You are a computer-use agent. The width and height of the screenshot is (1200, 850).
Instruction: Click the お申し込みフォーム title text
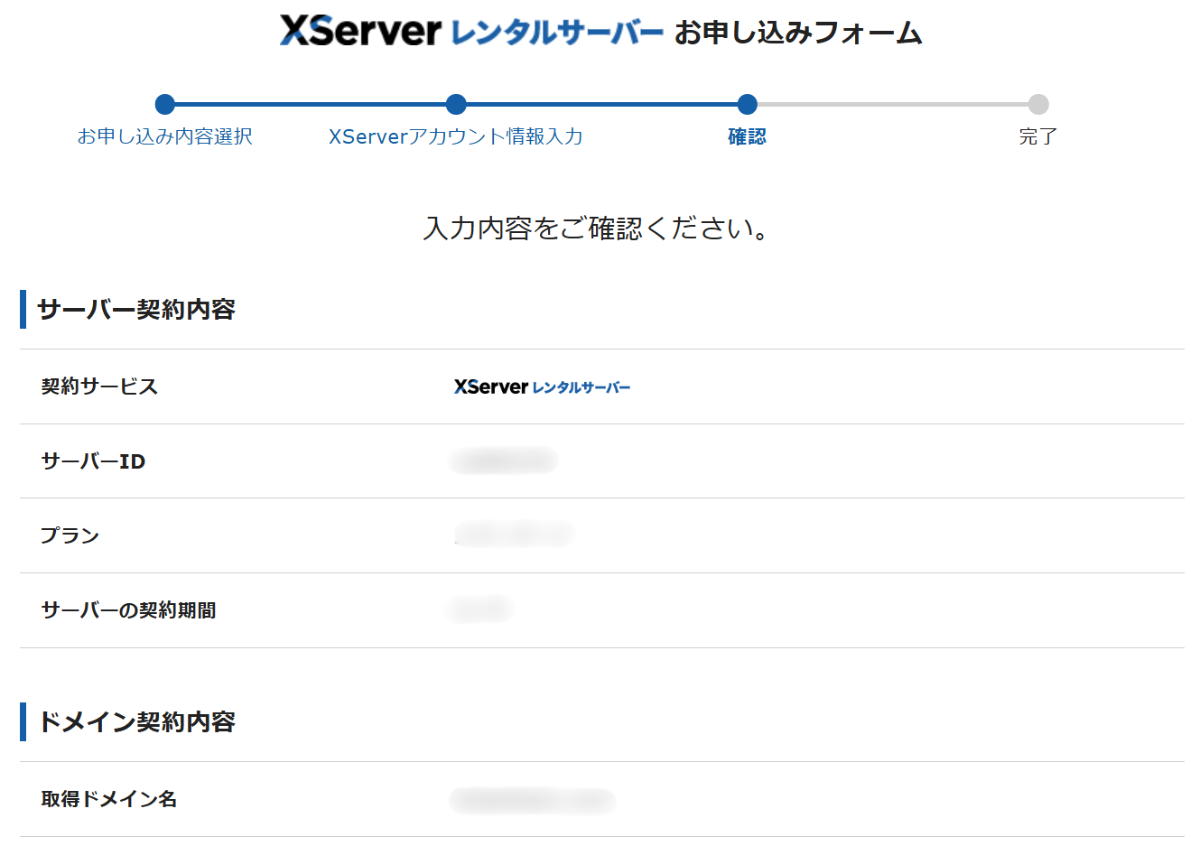pyautogui.click(x=798, y=34)
